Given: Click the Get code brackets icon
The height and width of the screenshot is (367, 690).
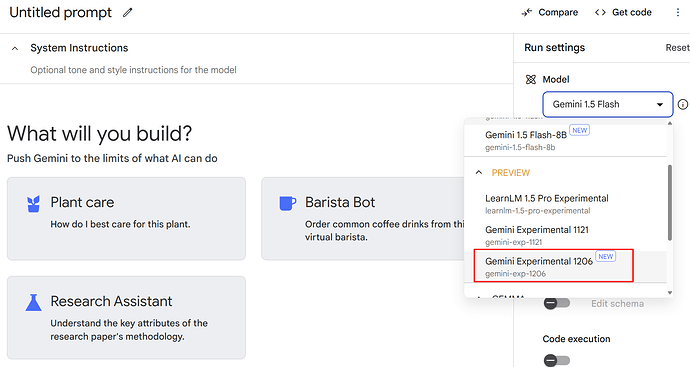Looking at the screenshot, I should (x=600, y=12).
